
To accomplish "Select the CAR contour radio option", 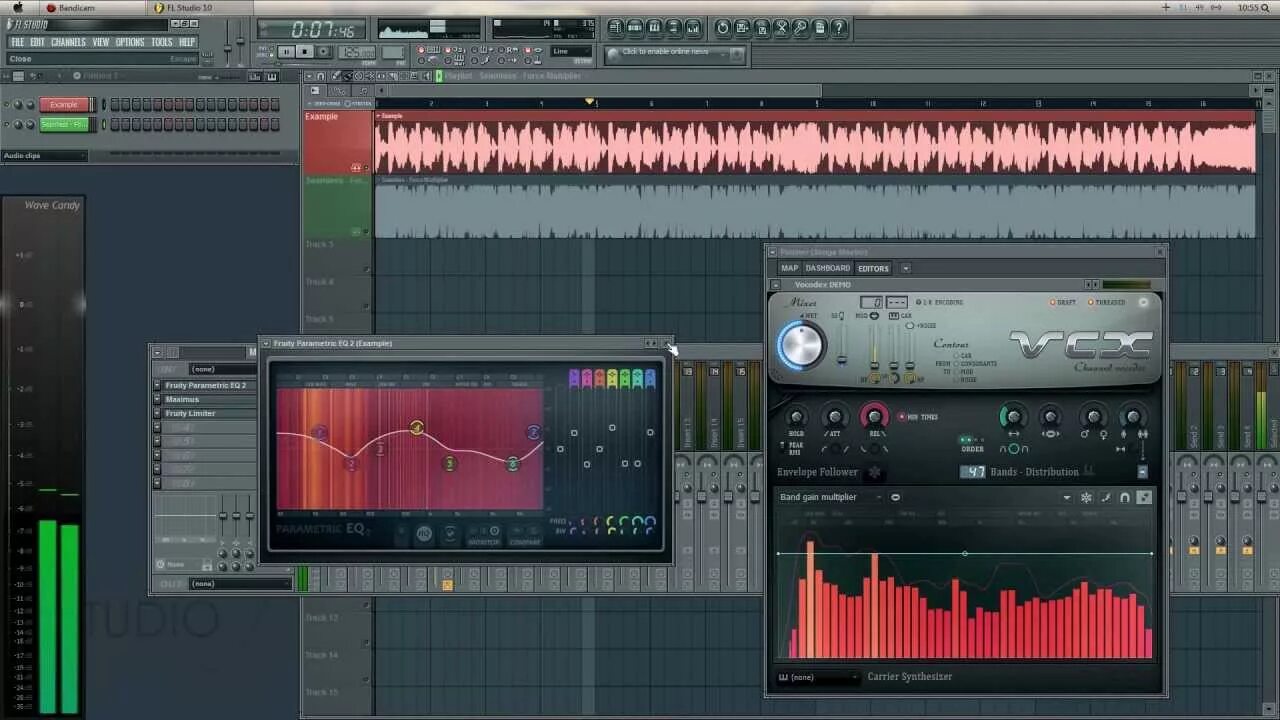I will click(962, 356).
